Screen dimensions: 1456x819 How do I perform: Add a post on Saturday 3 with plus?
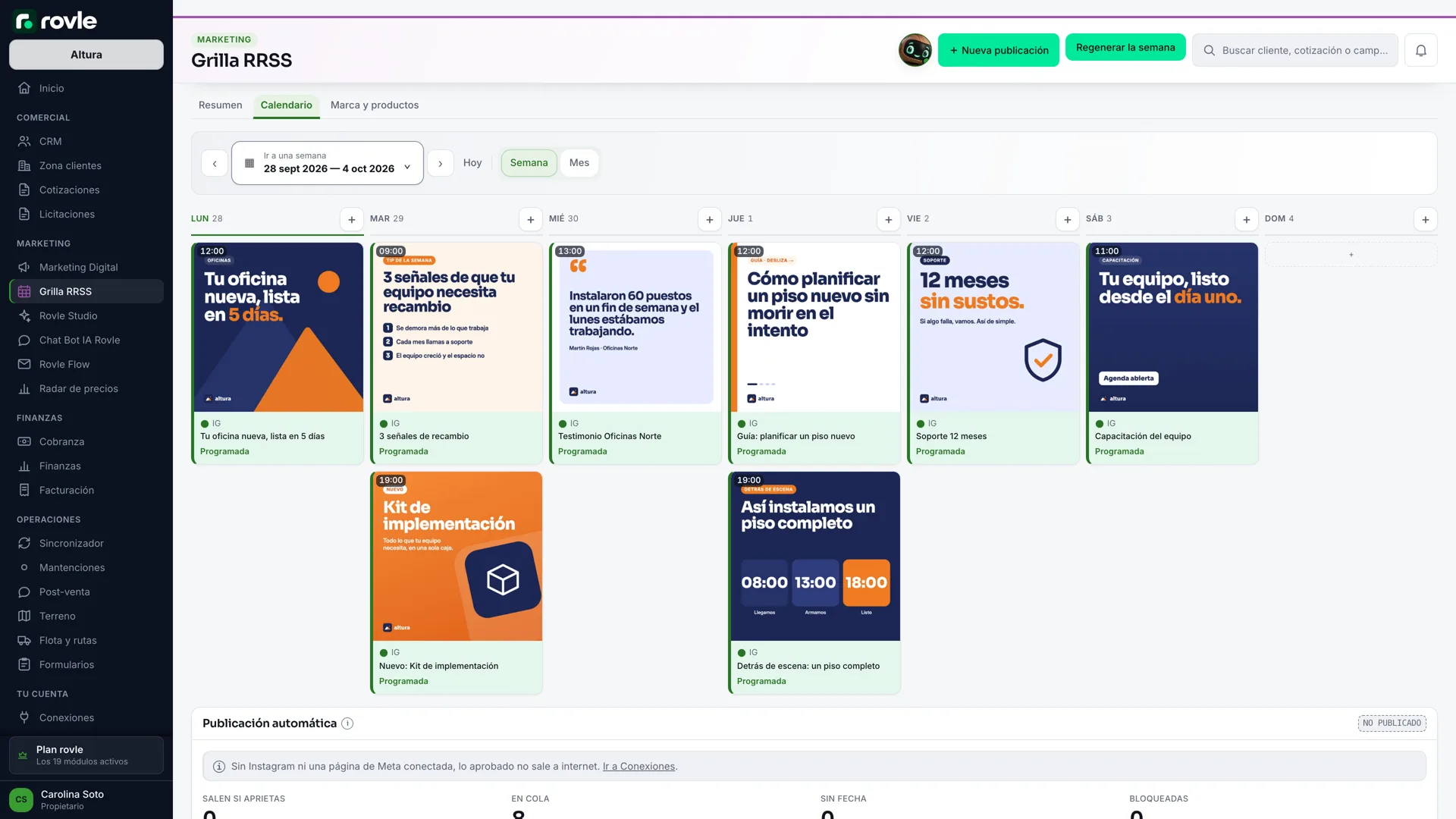pyautogui.click(x=1247, y=219)
